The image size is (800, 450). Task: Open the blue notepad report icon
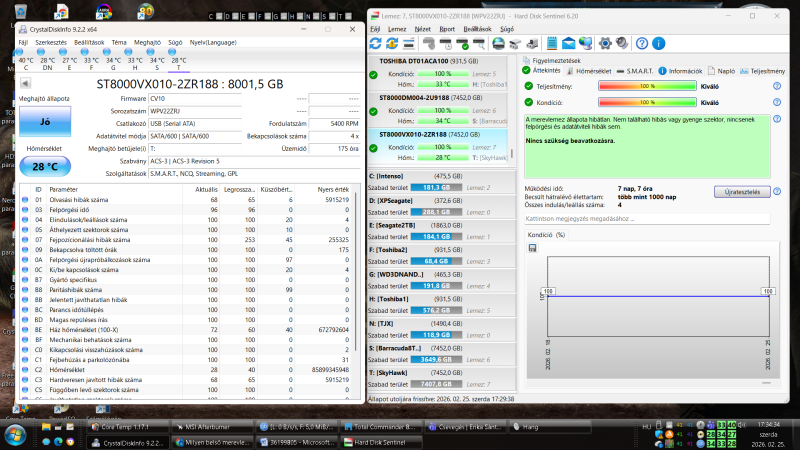point(552,44)
